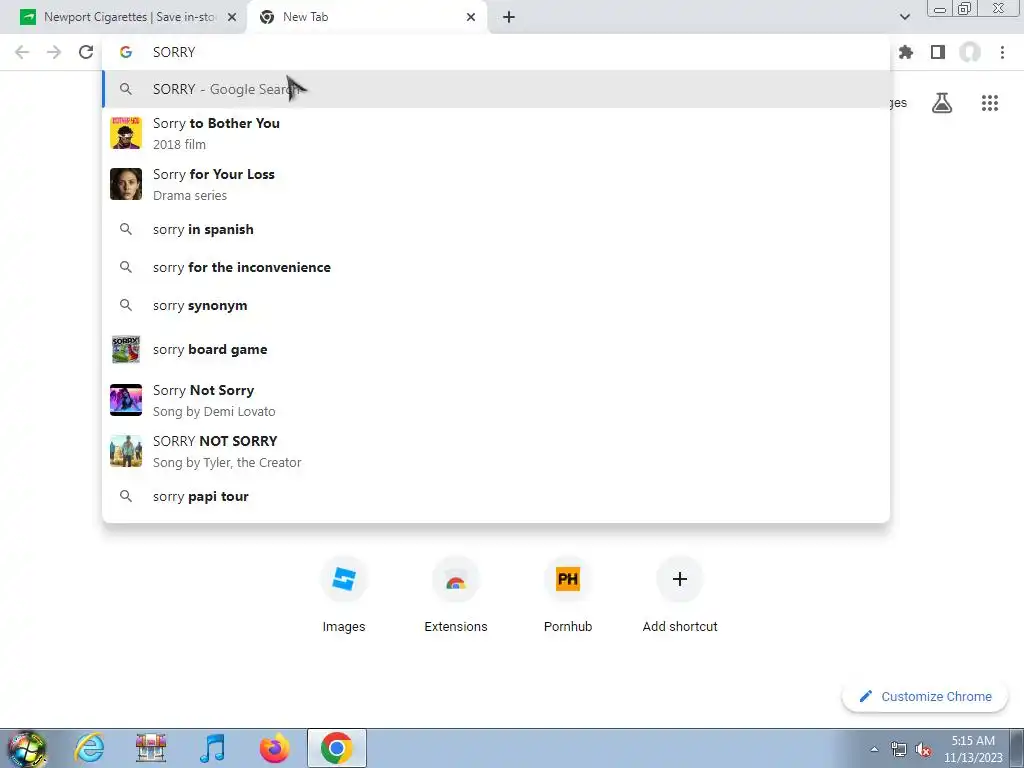Image resolution: width=1024 pixels, height=768 pixels.
Task: Choose SORRY - Google Search suggestion
Action: click(x=496, y=89)
